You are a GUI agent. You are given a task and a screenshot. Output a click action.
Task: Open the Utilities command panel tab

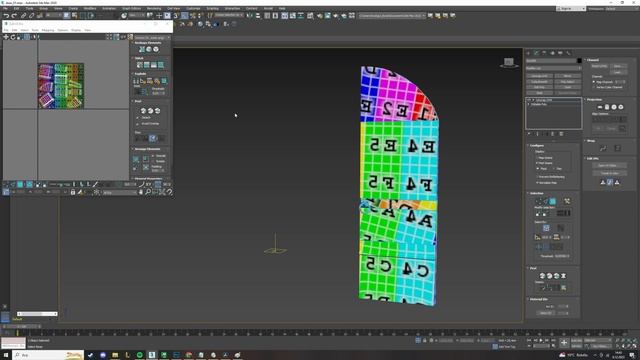tap(568, 53)
